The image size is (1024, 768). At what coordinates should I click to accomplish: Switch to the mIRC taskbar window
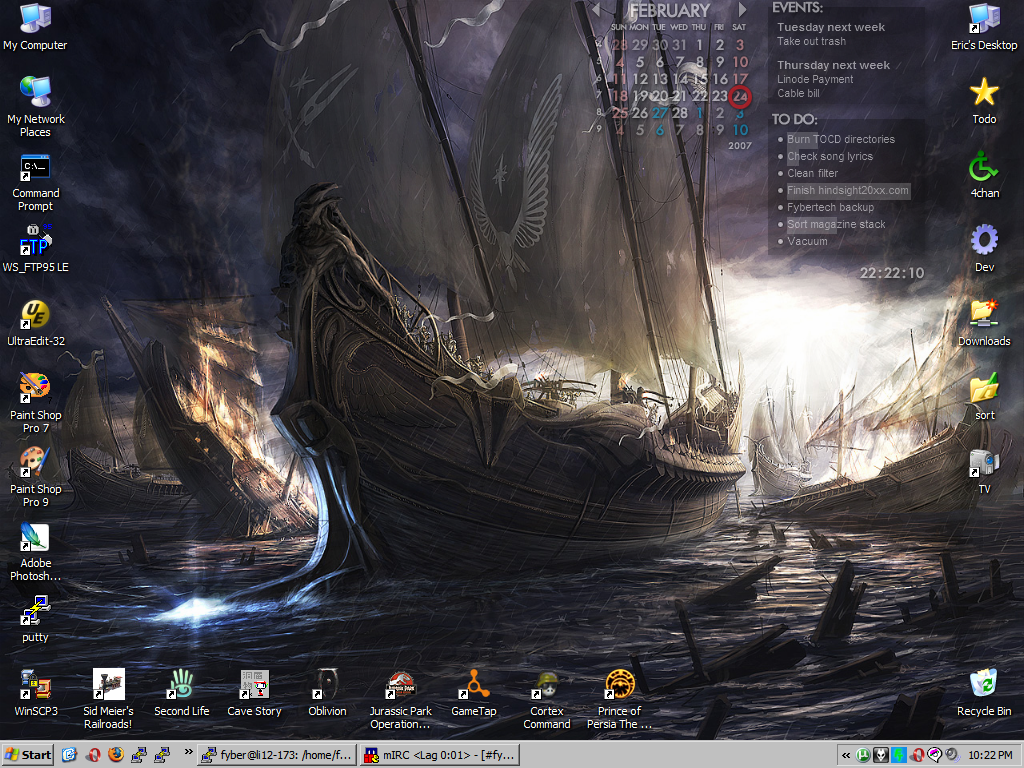click(441, 755)
